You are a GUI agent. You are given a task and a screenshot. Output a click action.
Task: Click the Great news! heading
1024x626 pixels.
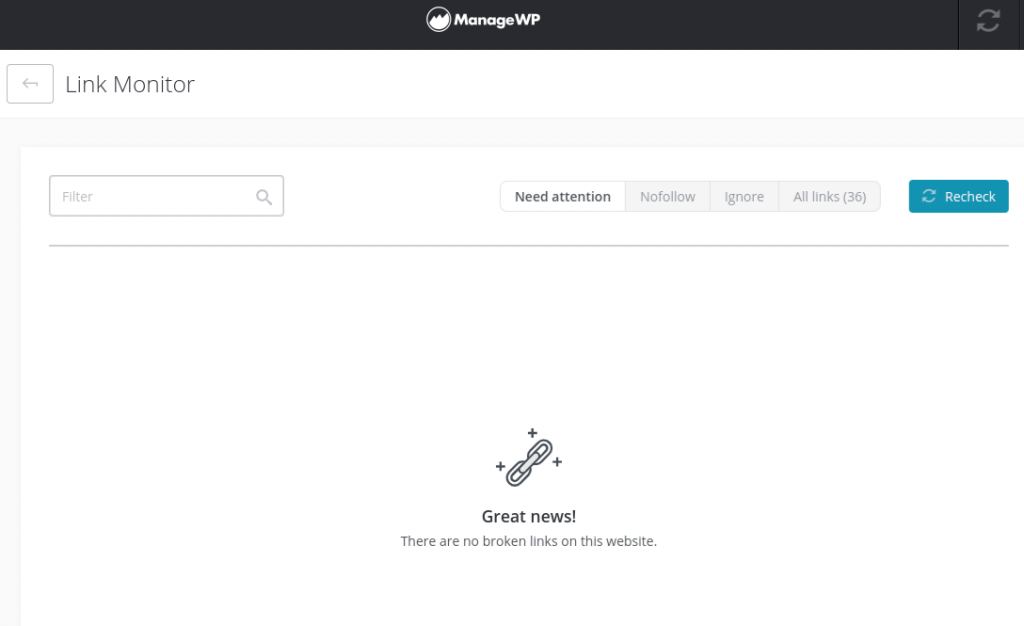pos(529,517)
